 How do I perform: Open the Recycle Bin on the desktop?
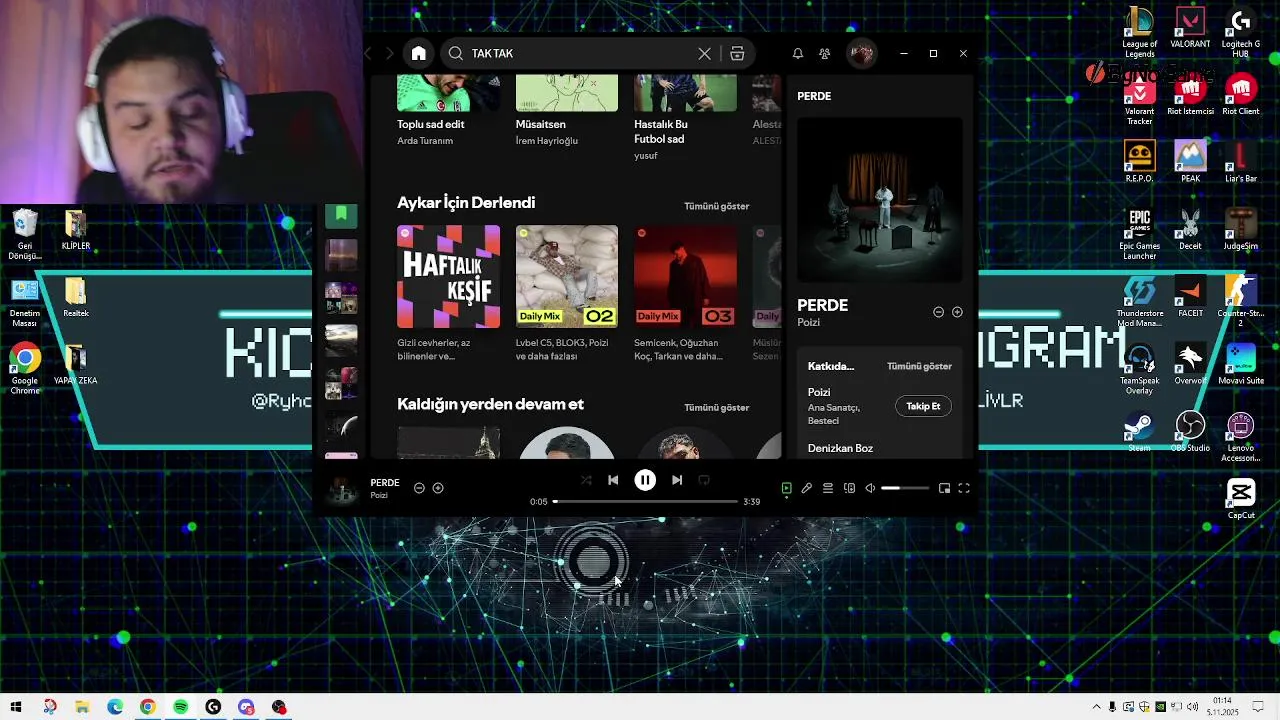pos(25,235)
